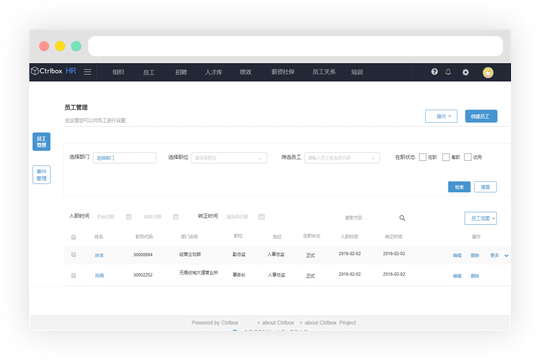Click the blue 创建员工 button

pyautogui.click(x=481, y=116)
